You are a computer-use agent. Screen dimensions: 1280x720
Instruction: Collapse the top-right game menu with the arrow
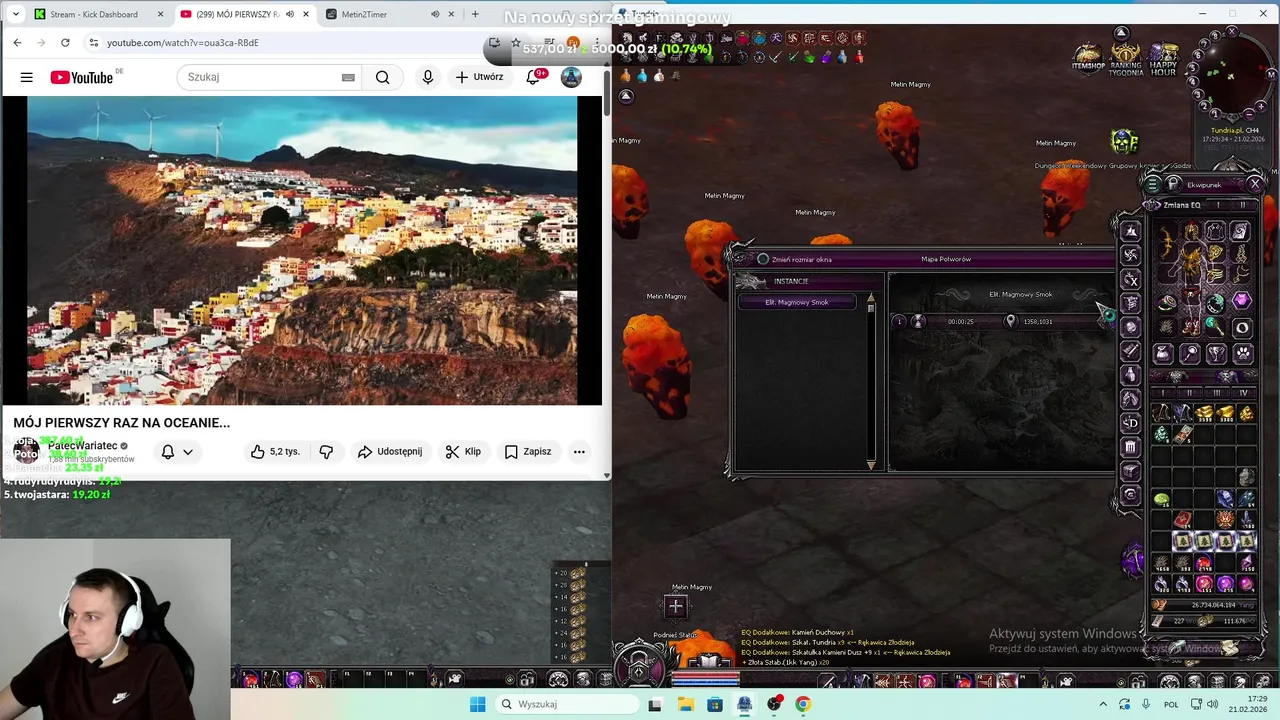[1121, 33]
